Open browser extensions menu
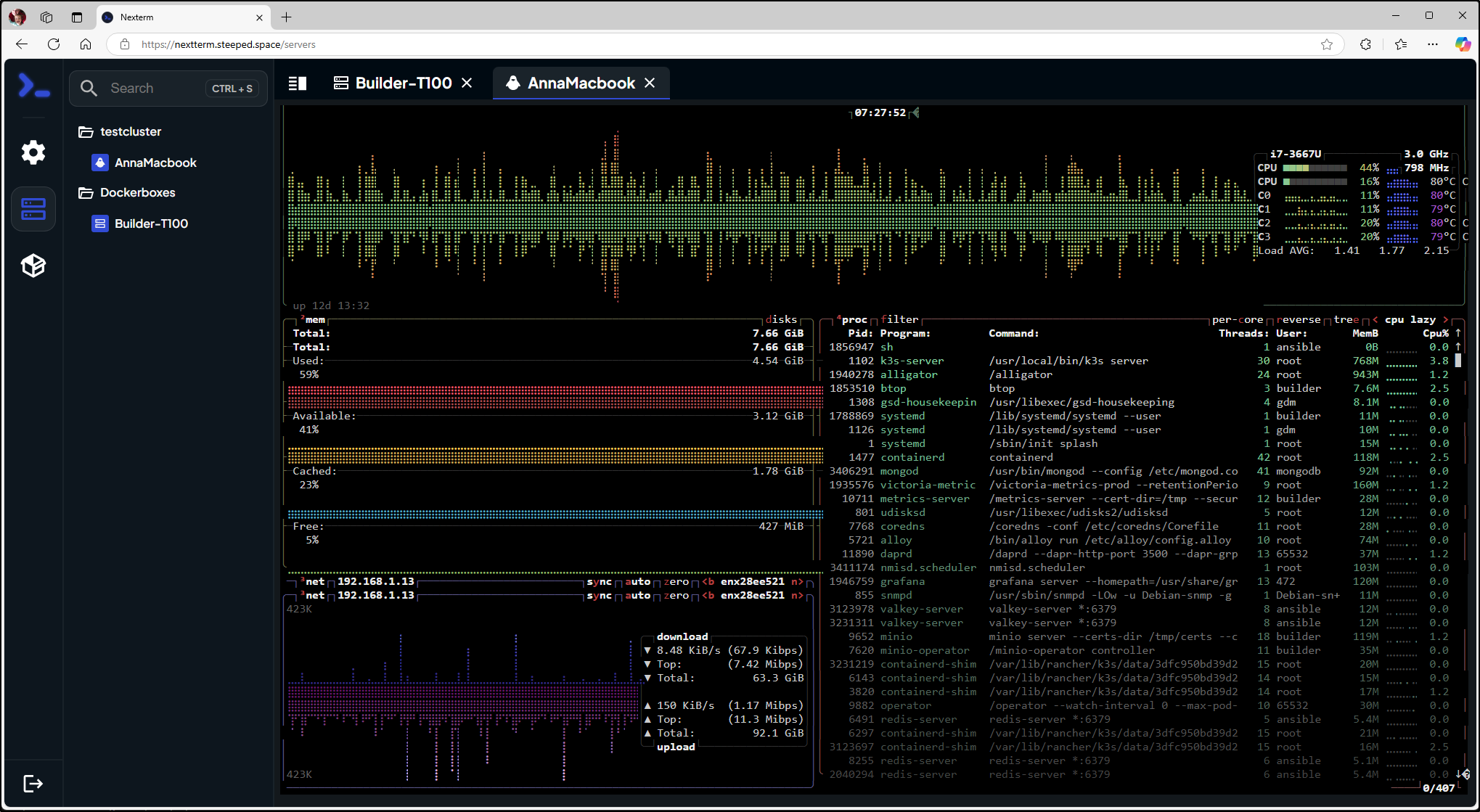Viewport: 1480px width, 812px height. click(x=1365, y=44)
